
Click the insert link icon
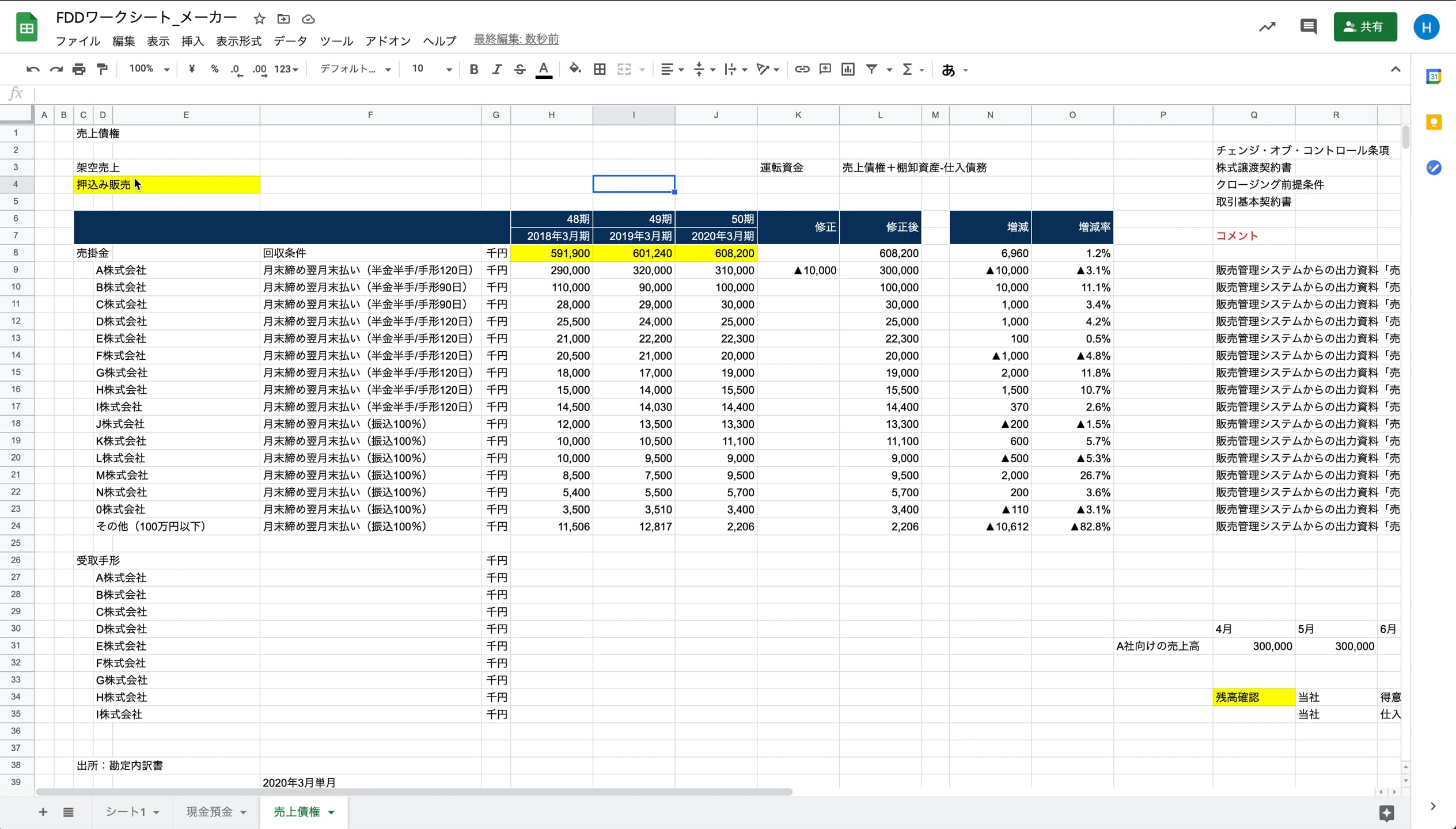[x=802, y=70]
